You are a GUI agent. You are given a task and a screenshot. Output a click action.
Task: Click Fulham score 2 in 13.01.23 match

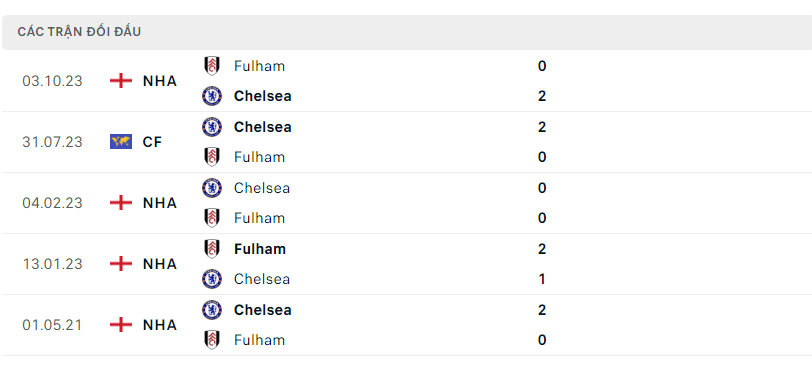tap(542, 249)
